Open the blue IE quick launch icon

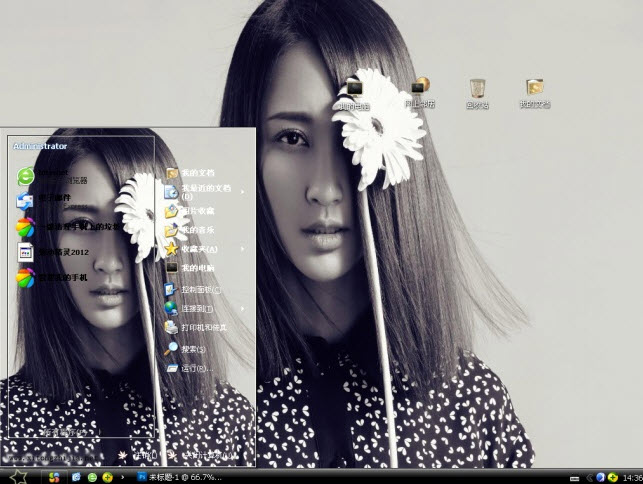click(x=76, y=477)
